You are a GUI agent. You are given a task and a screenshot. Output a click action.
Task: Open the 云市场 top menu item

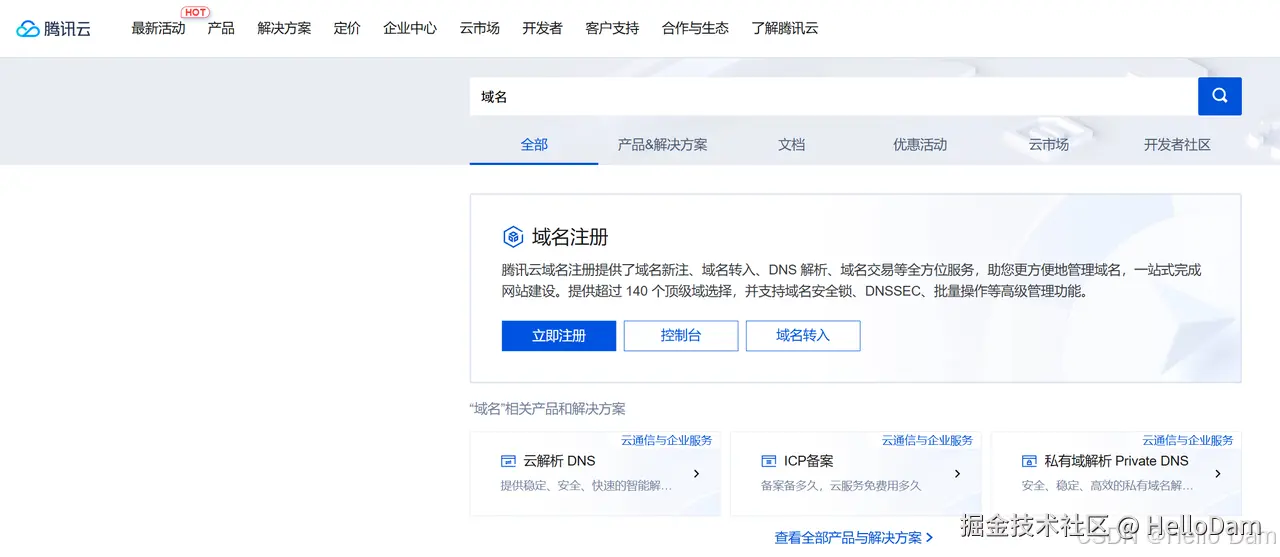pyautogui.click(x=479, y=28)
